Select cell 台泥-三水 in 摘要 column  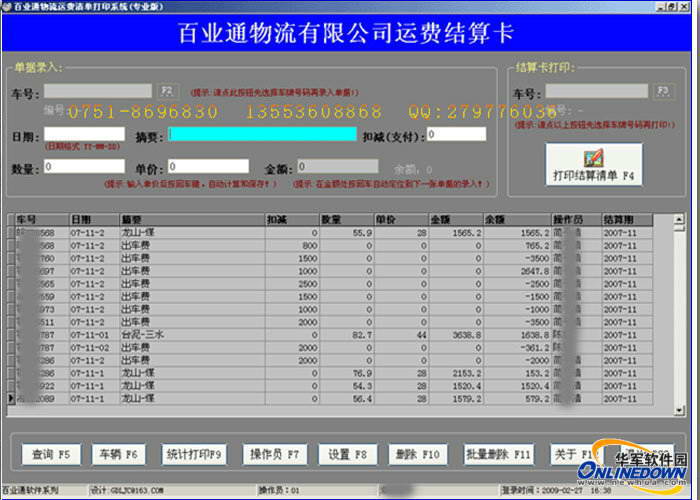click(192, 335)
